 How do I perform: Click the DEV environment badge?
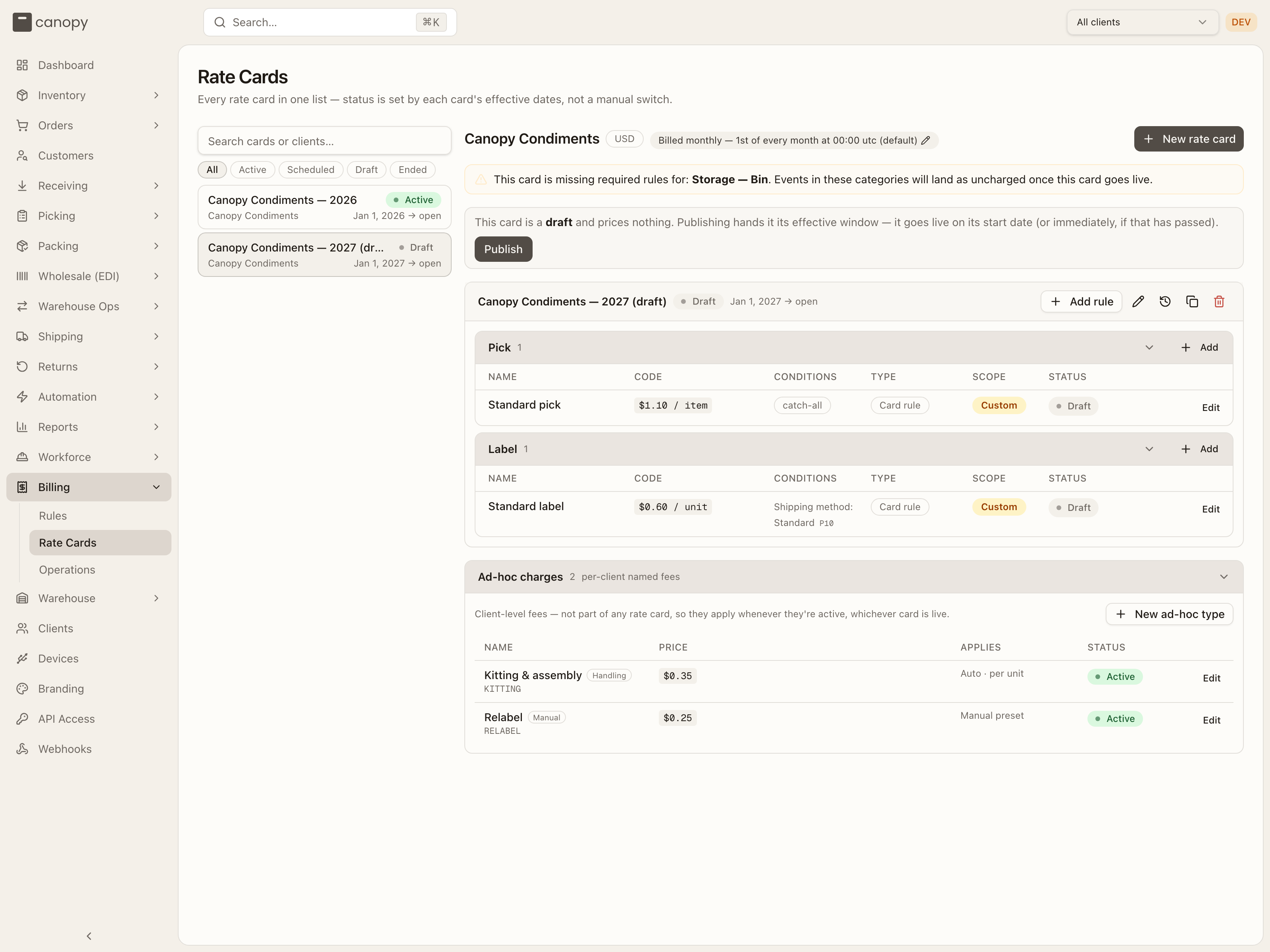1241,22
